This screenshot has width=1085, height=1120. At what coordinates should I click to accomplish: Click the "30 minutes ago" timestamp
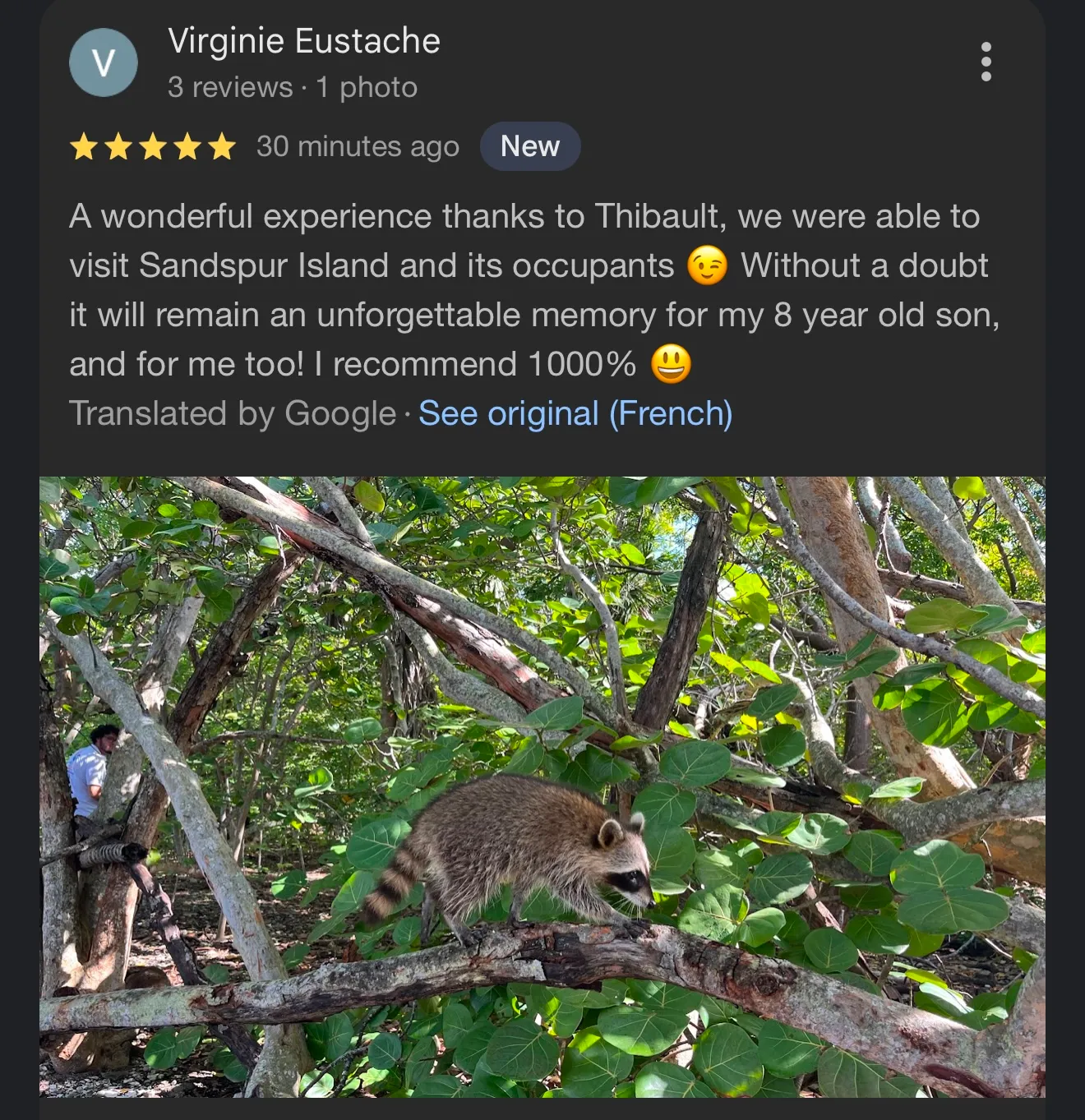pyautogui.click(x=358, y=146)
